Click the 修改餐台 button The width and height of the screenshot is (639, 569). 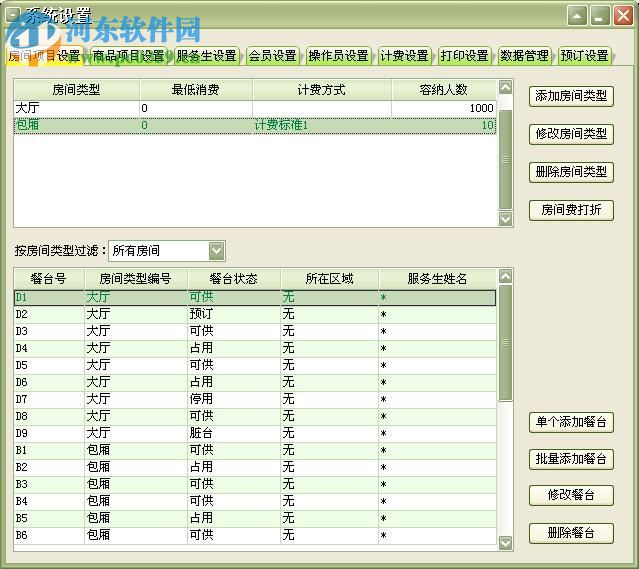pos(571,495)
